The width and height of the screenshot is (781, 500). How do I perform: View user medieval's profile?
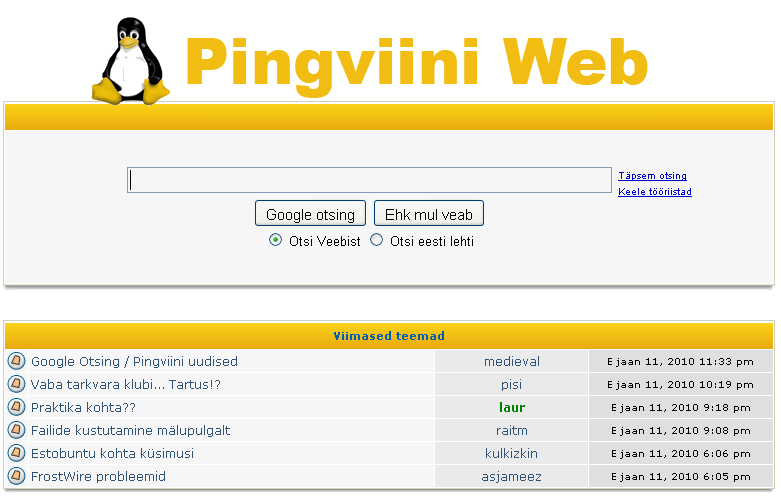pos(511,361)
